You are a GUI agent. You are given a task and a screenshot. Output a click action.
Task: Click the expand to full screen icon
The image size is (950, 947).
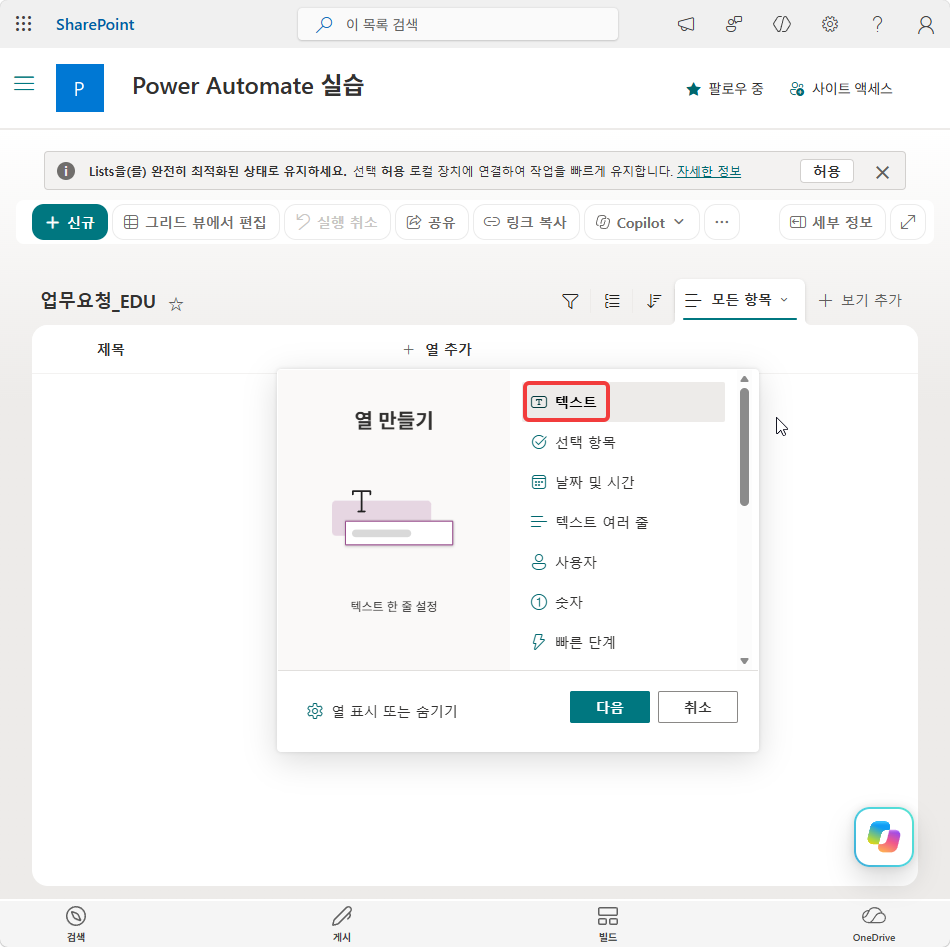click(908, 222)
